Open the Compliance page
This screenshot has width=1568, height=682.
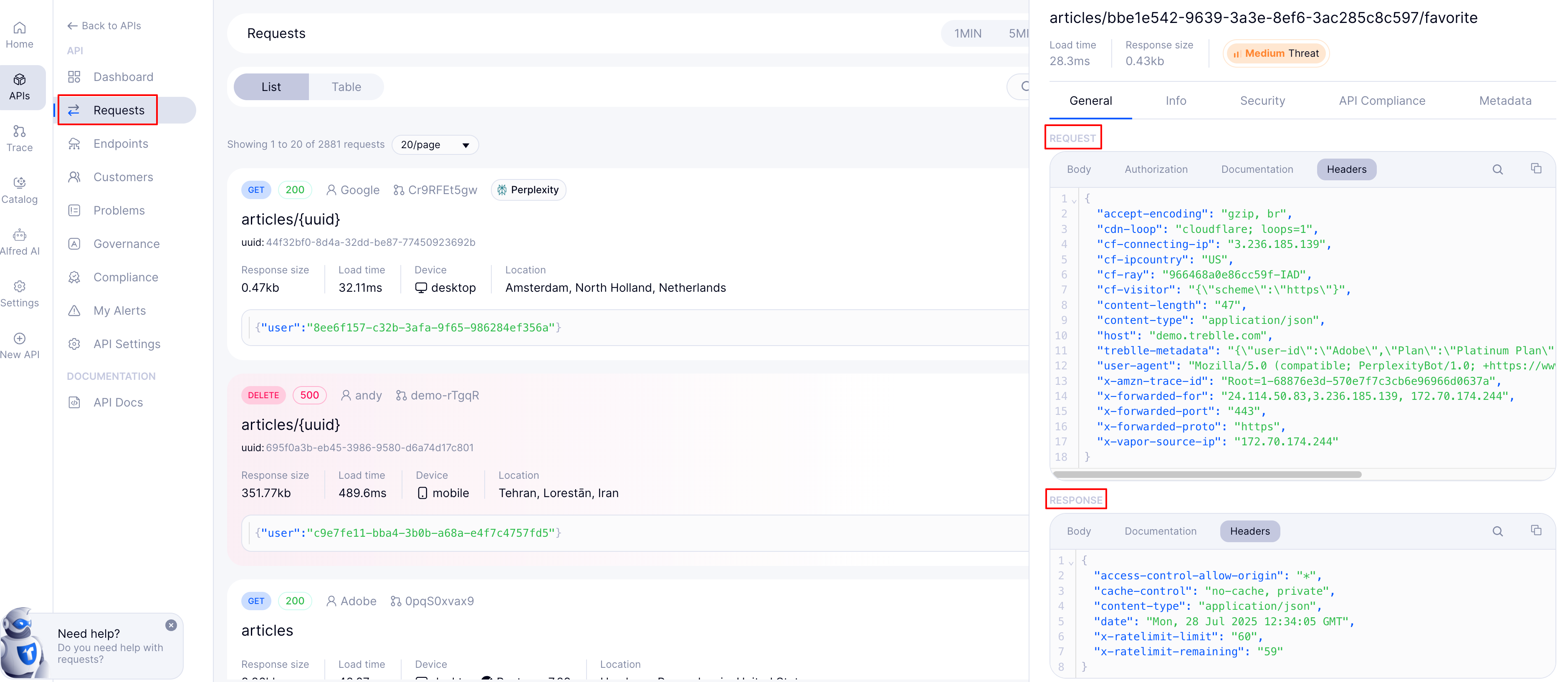pyautogui.click(x=125, y=278)
